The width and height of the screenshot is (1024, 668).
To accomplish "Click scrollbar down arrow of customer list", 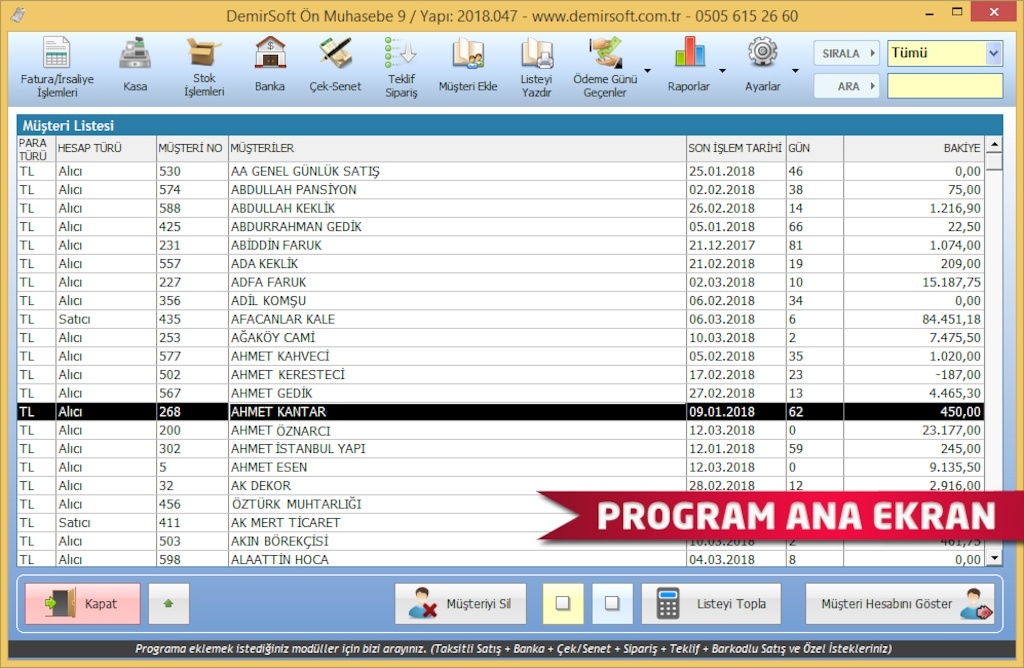I will (x=994, y=558).
